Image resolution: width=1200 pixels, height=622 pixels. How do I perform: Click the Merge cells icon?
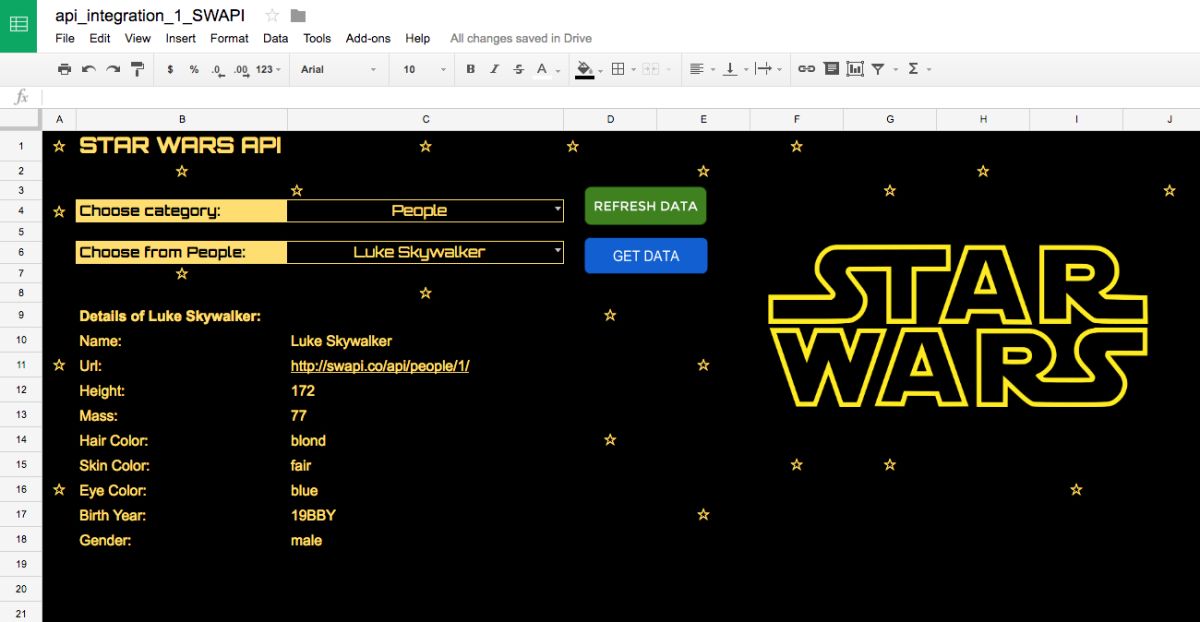pos(652,69)
